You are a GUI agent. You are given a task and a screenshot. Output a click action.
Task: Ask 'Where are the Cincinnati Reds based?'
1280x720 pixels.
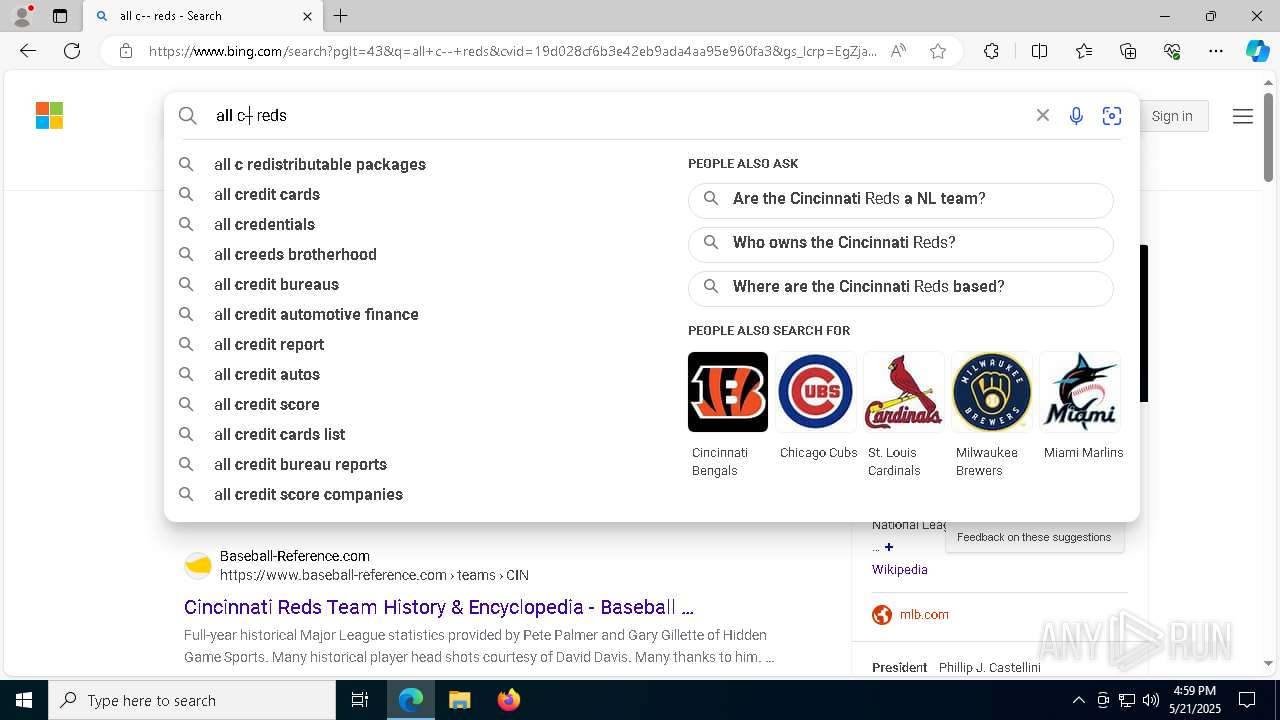(900, 287)
